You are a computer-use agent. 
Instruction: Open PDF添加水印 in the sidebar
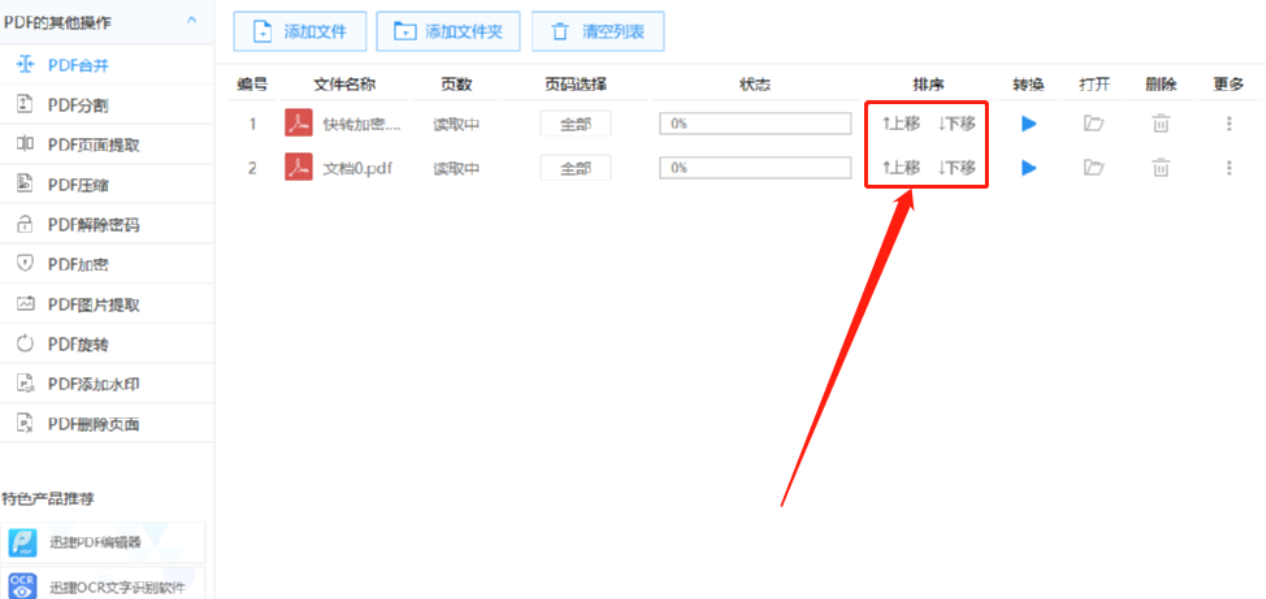pos(107,385)
